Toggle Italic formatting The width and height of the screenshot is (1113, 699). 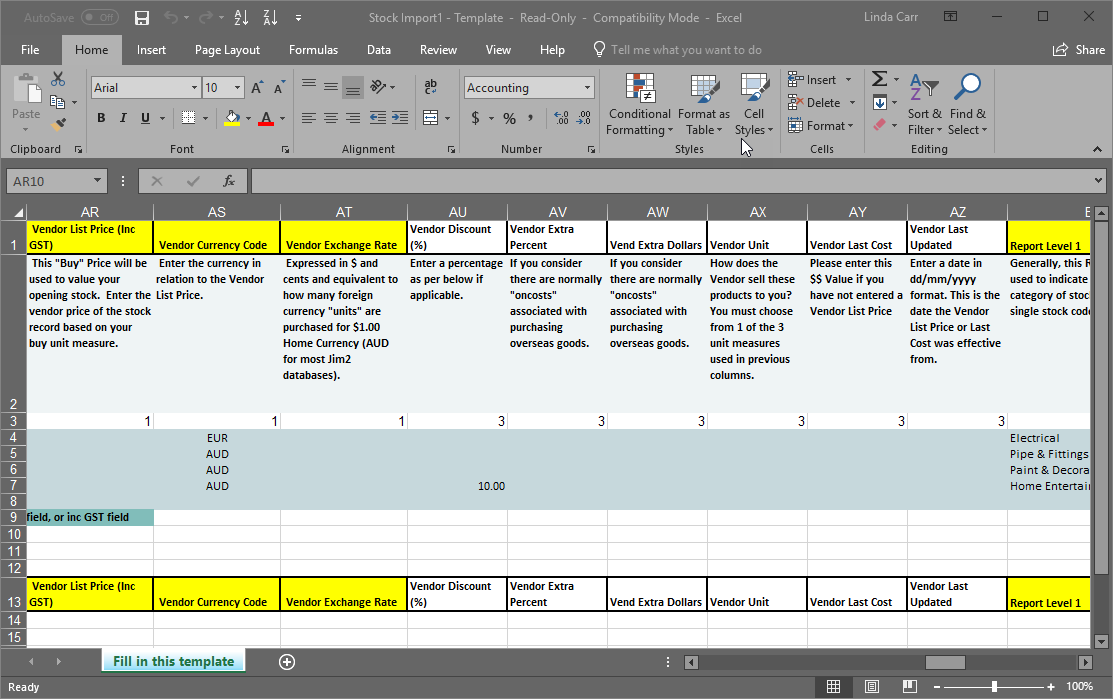click(x=123, y=118)
